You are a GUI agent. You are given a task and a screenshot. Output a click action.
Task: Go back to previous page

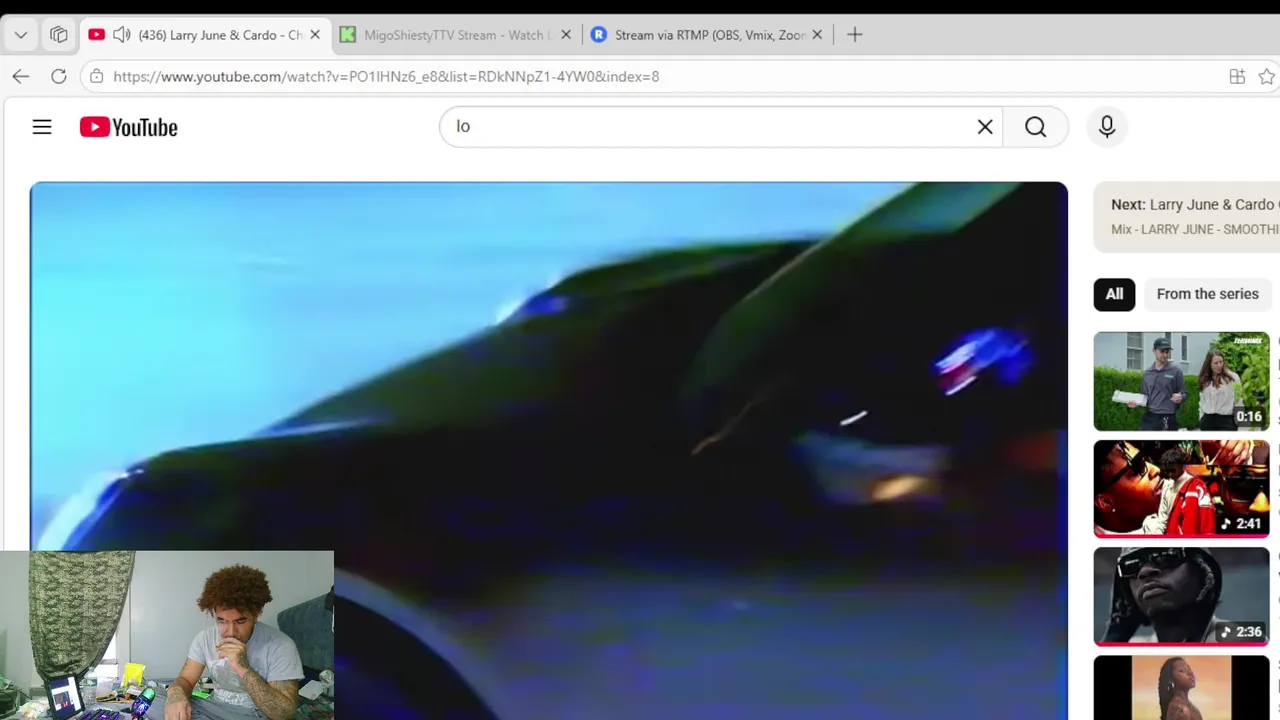point(21,76)
